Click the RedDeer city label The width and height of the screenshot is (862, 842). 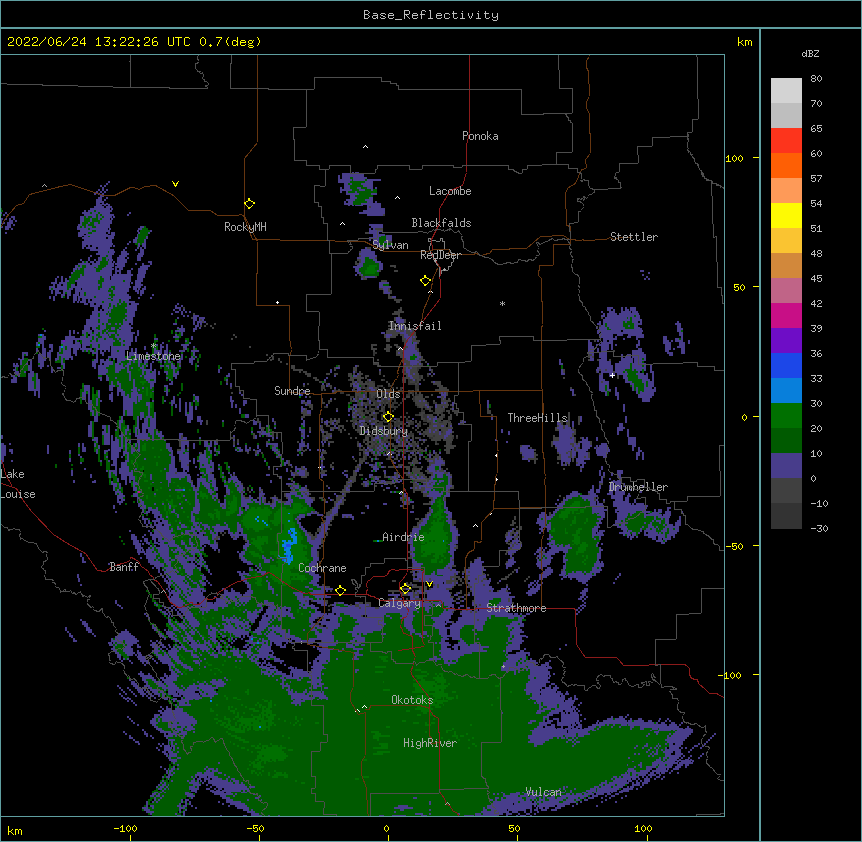[x=440, y=255]
